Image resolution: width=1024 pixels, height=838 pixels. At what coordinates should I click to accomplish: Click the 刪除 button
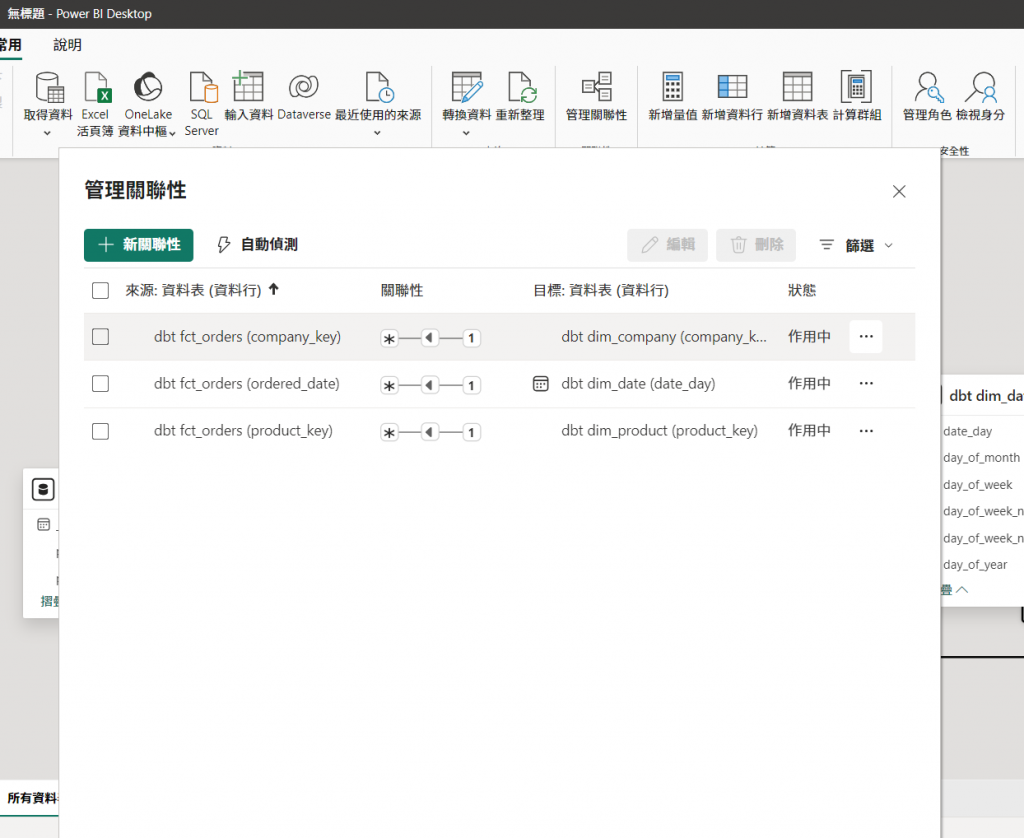(x=756, y=245)
